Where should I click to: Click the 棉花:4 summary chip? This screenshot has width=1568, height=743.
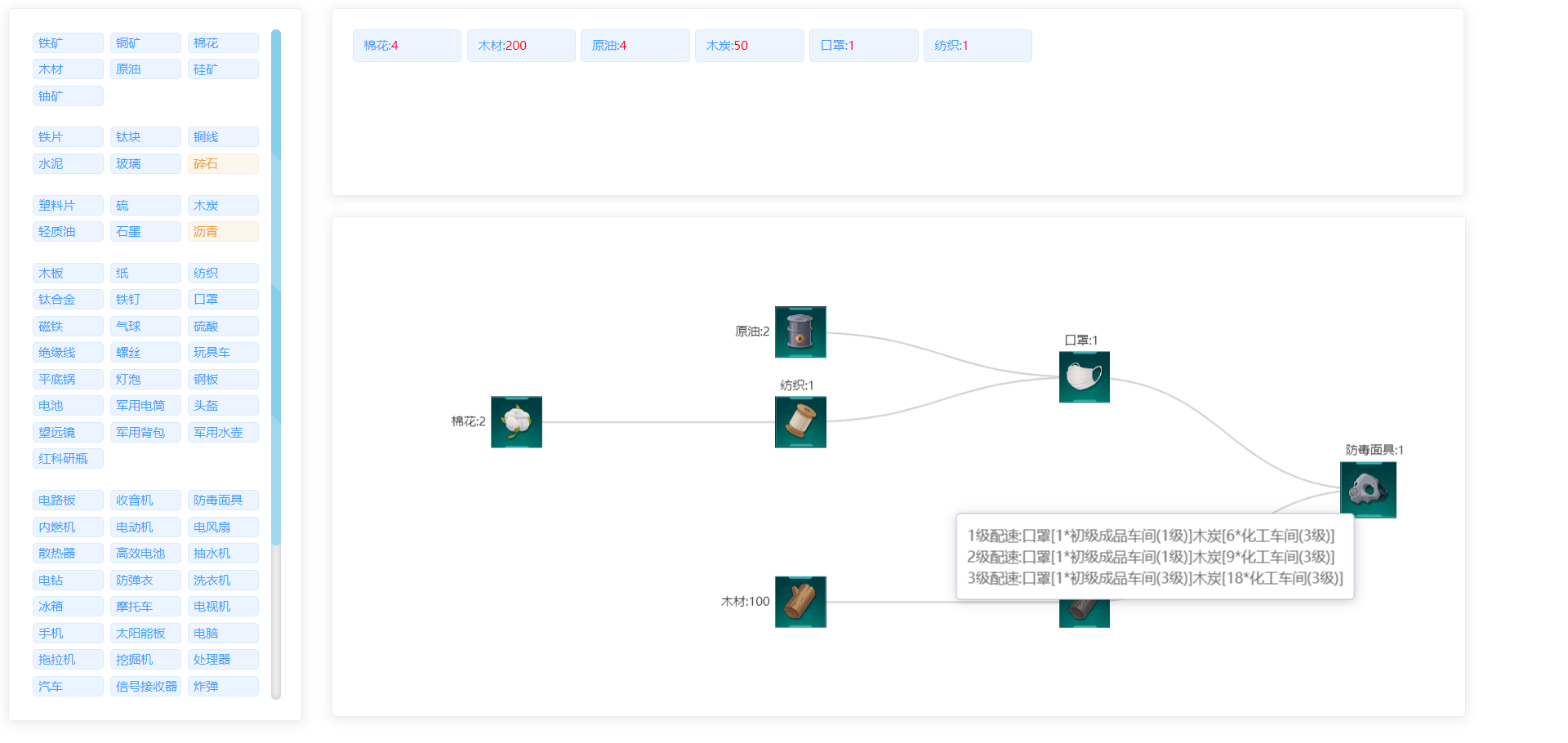(407, 46)
